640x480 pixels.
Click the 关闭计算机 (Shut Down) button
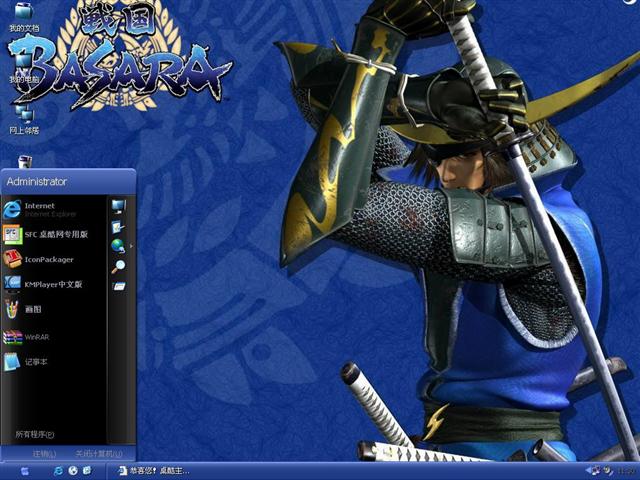pos(98,453)
